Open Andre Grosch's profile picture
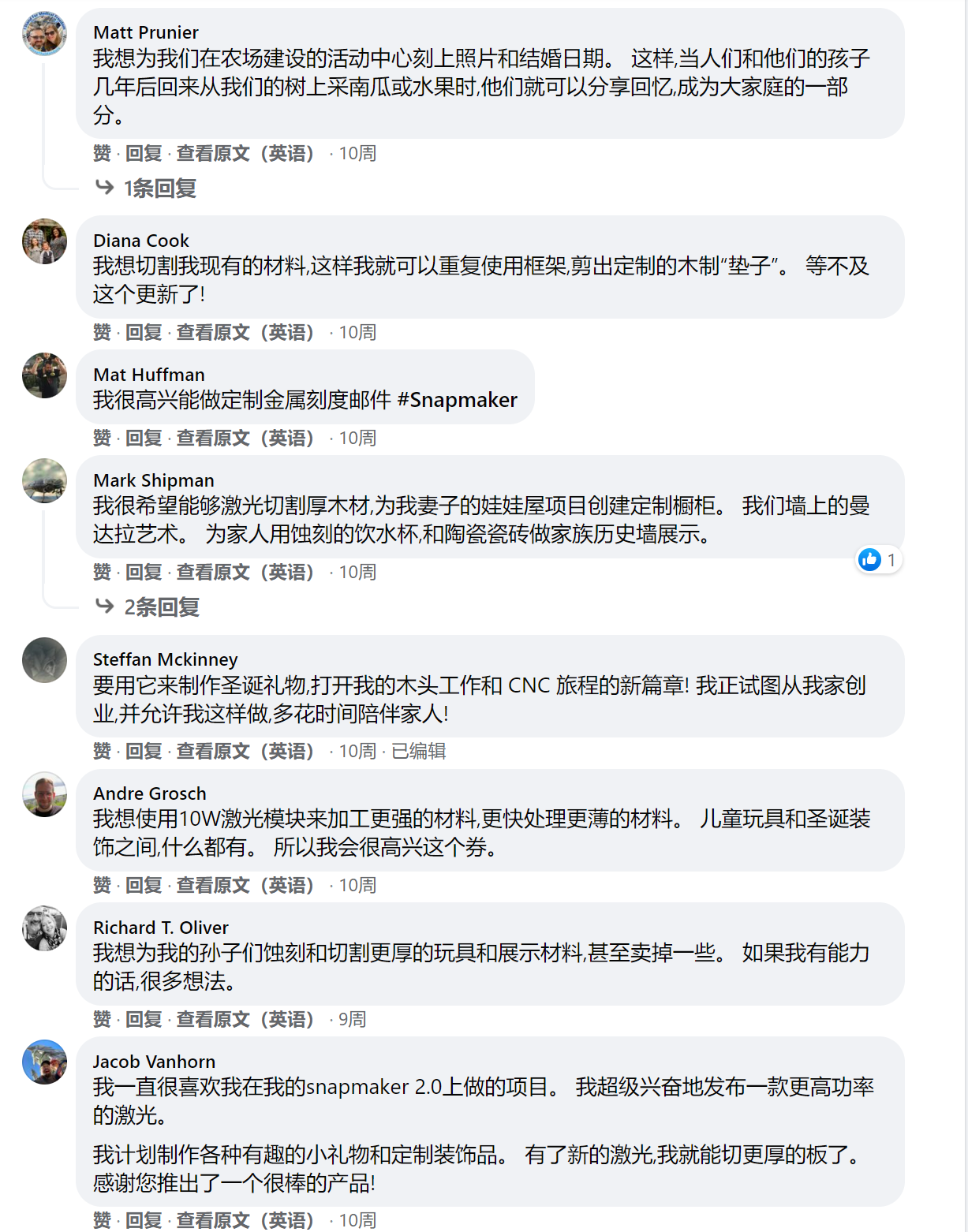This screenshot has width=968, height=1232. point(44,794)
